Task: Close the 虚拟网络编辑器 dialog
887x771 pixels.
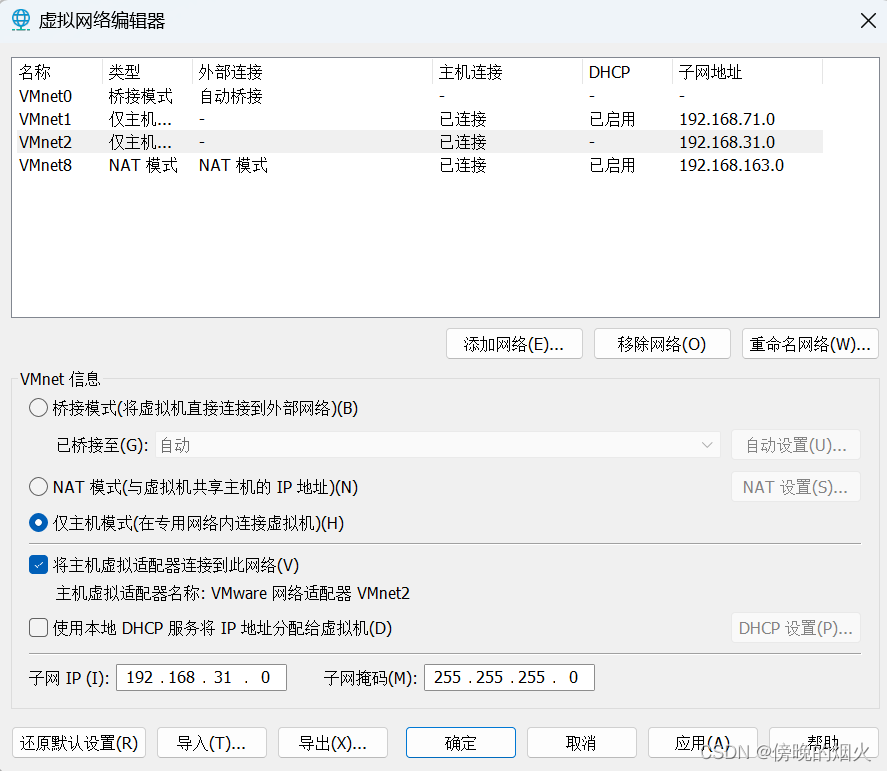Action: 868,21
